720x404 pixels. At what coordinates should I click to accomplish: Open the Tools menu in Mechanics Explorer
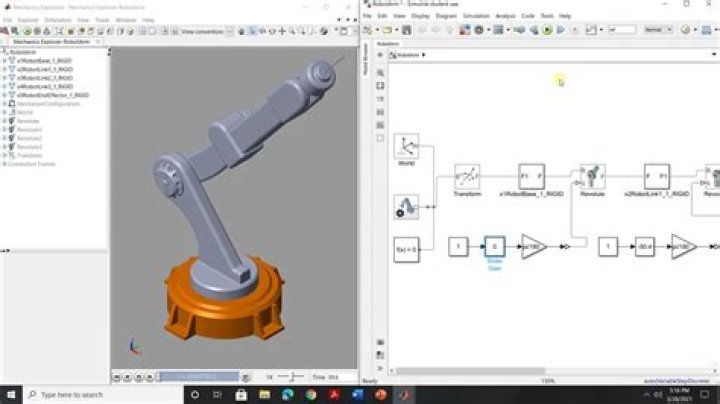(x=101, y=19)
